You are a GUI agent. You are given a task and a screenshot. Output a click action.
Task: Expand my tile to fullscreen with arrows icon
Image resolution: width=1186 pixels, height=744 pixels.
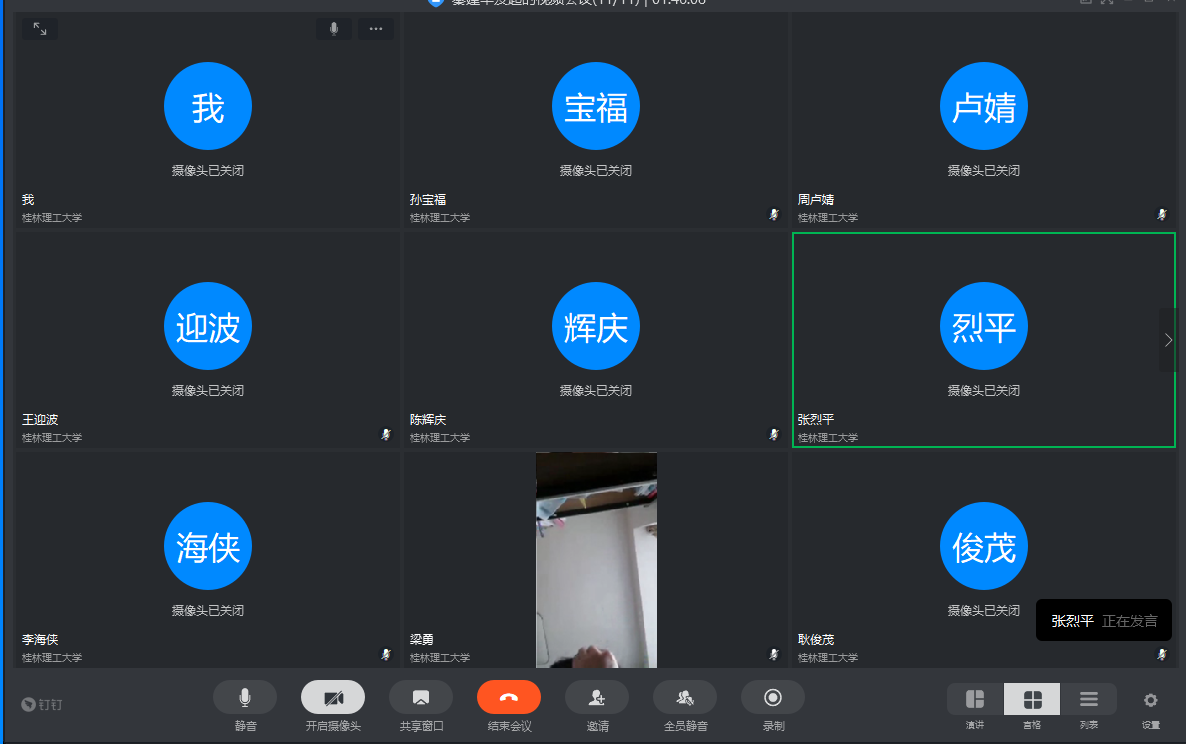coord(40,29)
